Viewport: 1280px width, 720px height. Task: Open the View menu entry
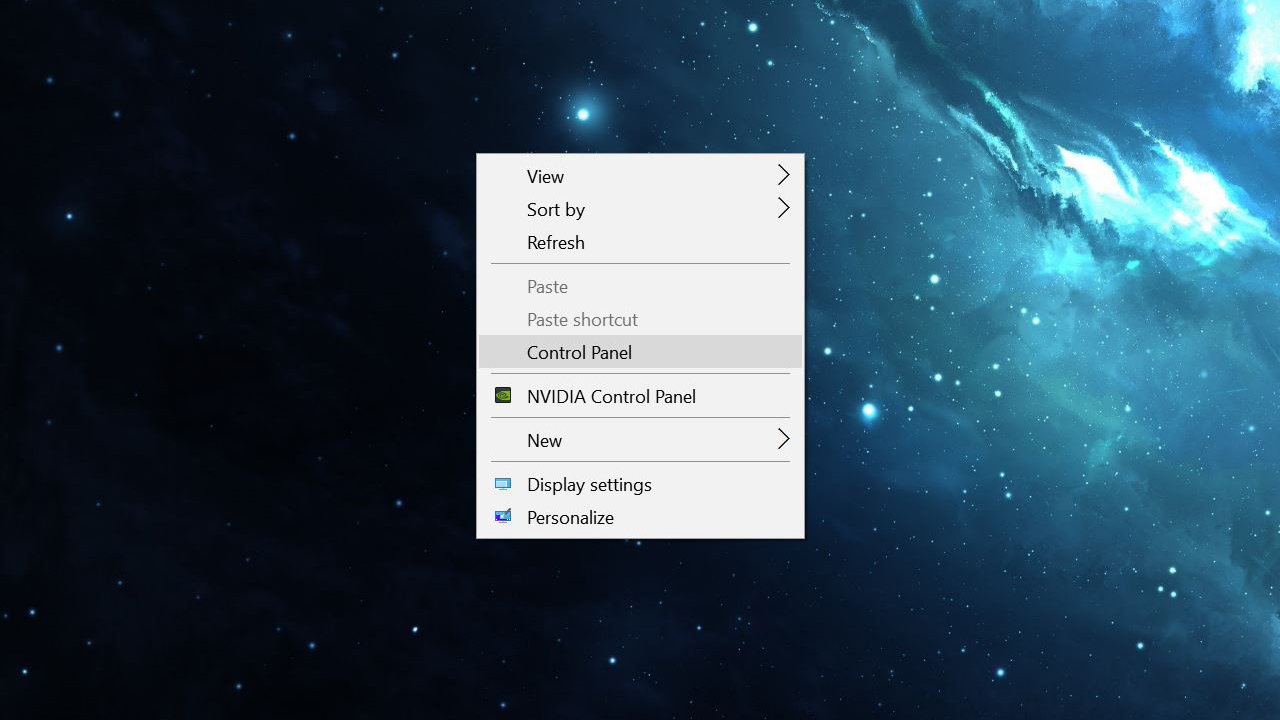click(x=640, y=176)
